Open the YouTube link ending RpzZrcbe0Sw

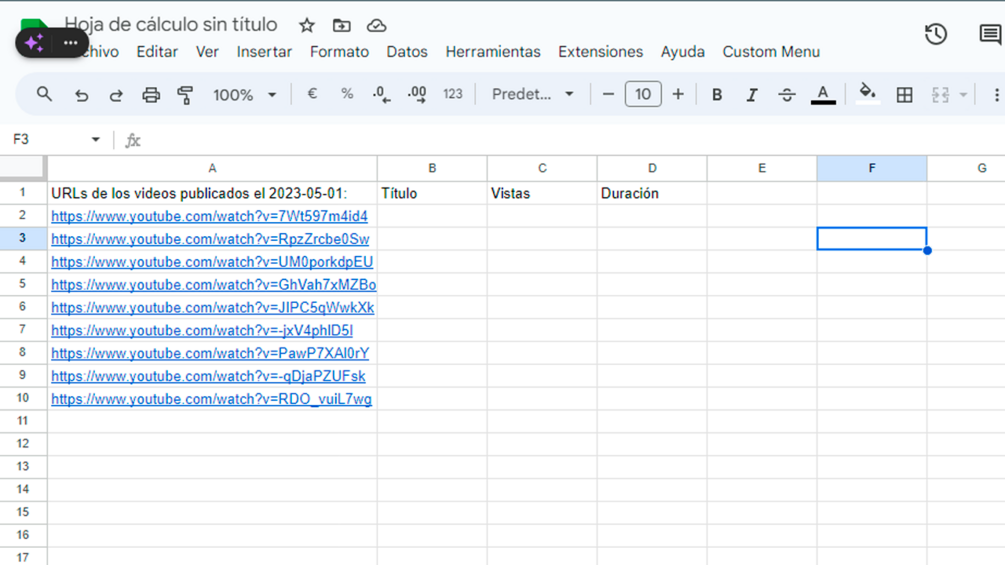coord(210,239)
